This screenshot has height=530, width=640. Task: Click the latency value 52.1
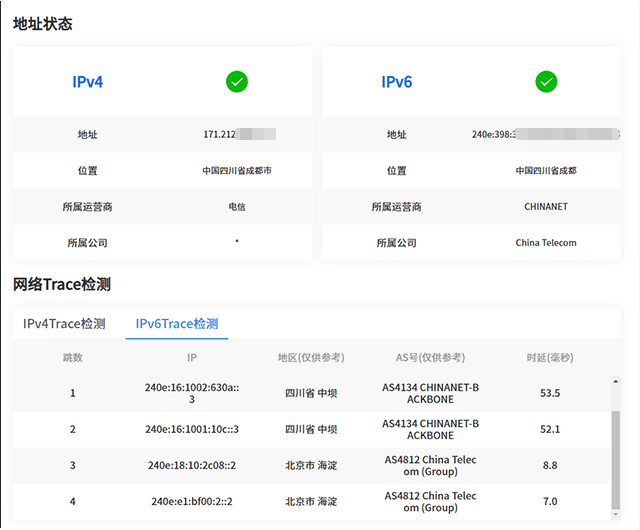point(550,429)
